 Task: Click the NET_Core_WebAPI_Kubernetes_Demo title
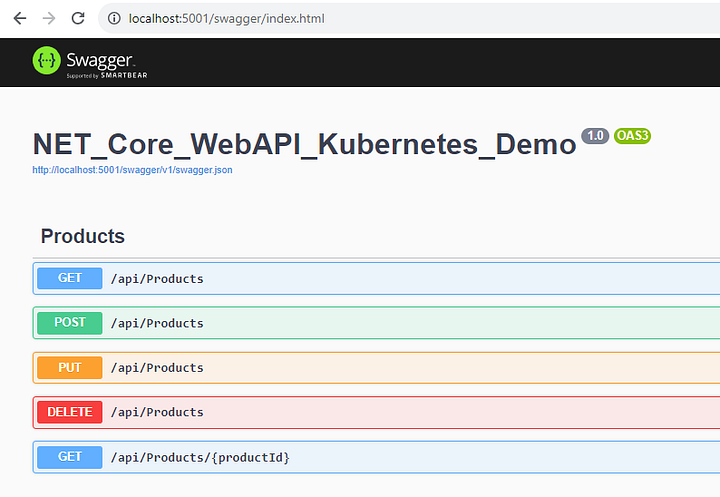click(304, 144)
